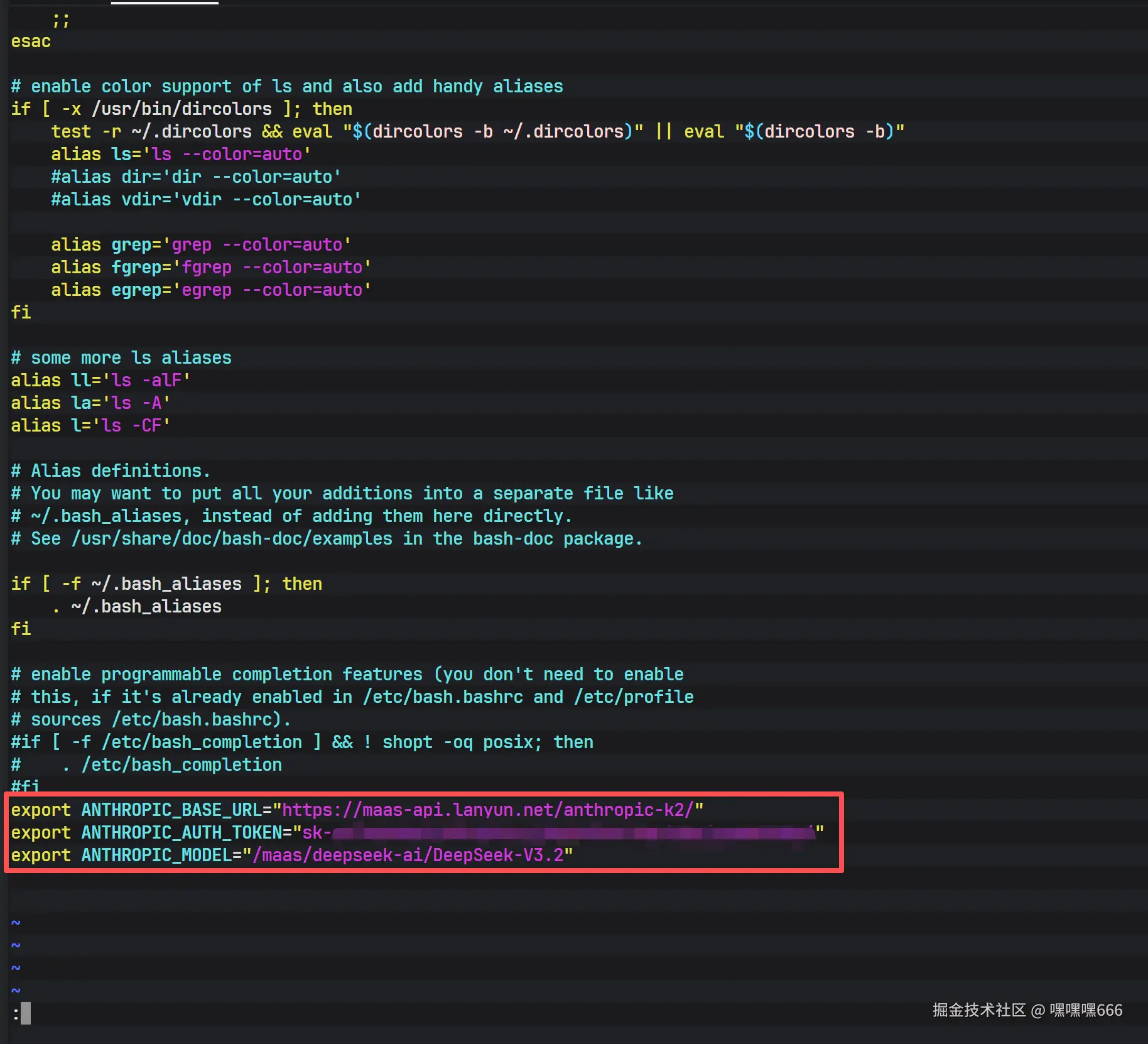The height and width of the screenshot is (1044, 1148).
Task: Click the comment 'some more ls aliases'
Action: (121, 358)
